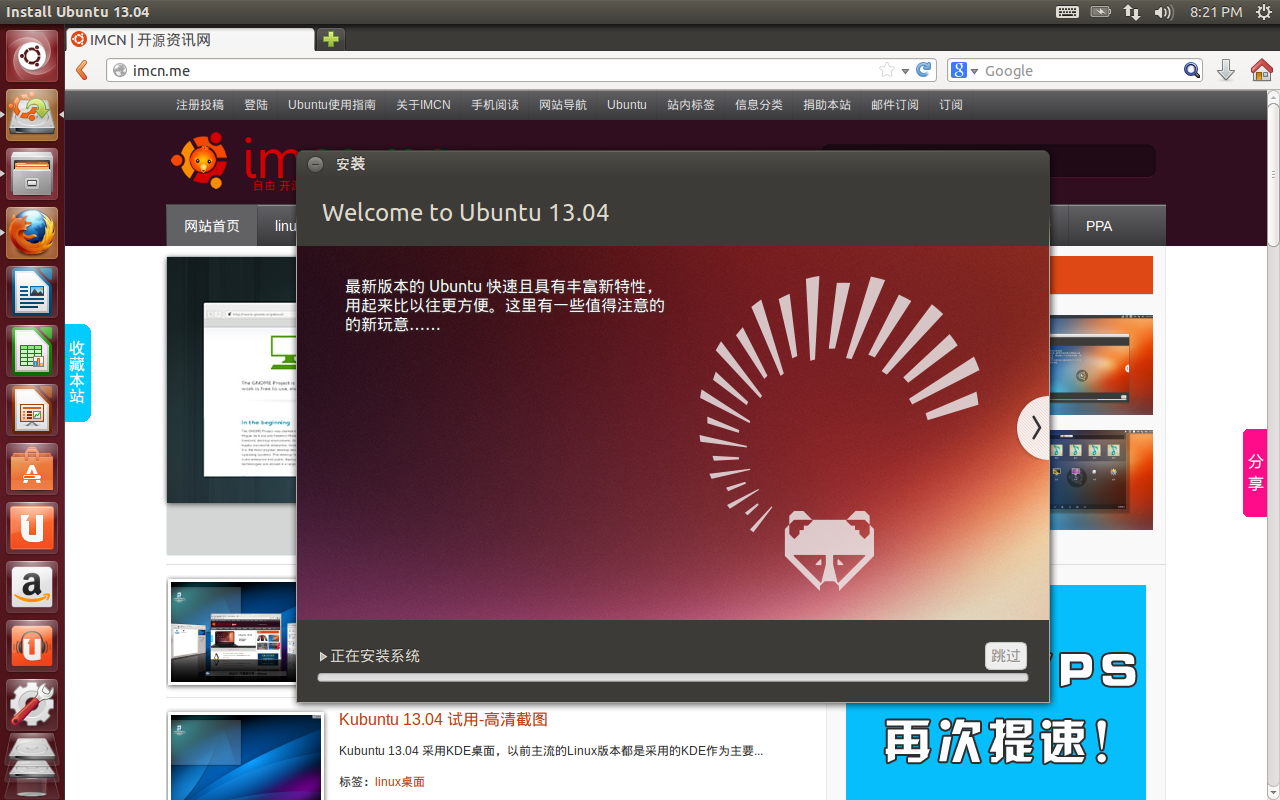The image size is (1280, 800).
Task: Open the network indicator menu
Action: [x=1132, y=12]
